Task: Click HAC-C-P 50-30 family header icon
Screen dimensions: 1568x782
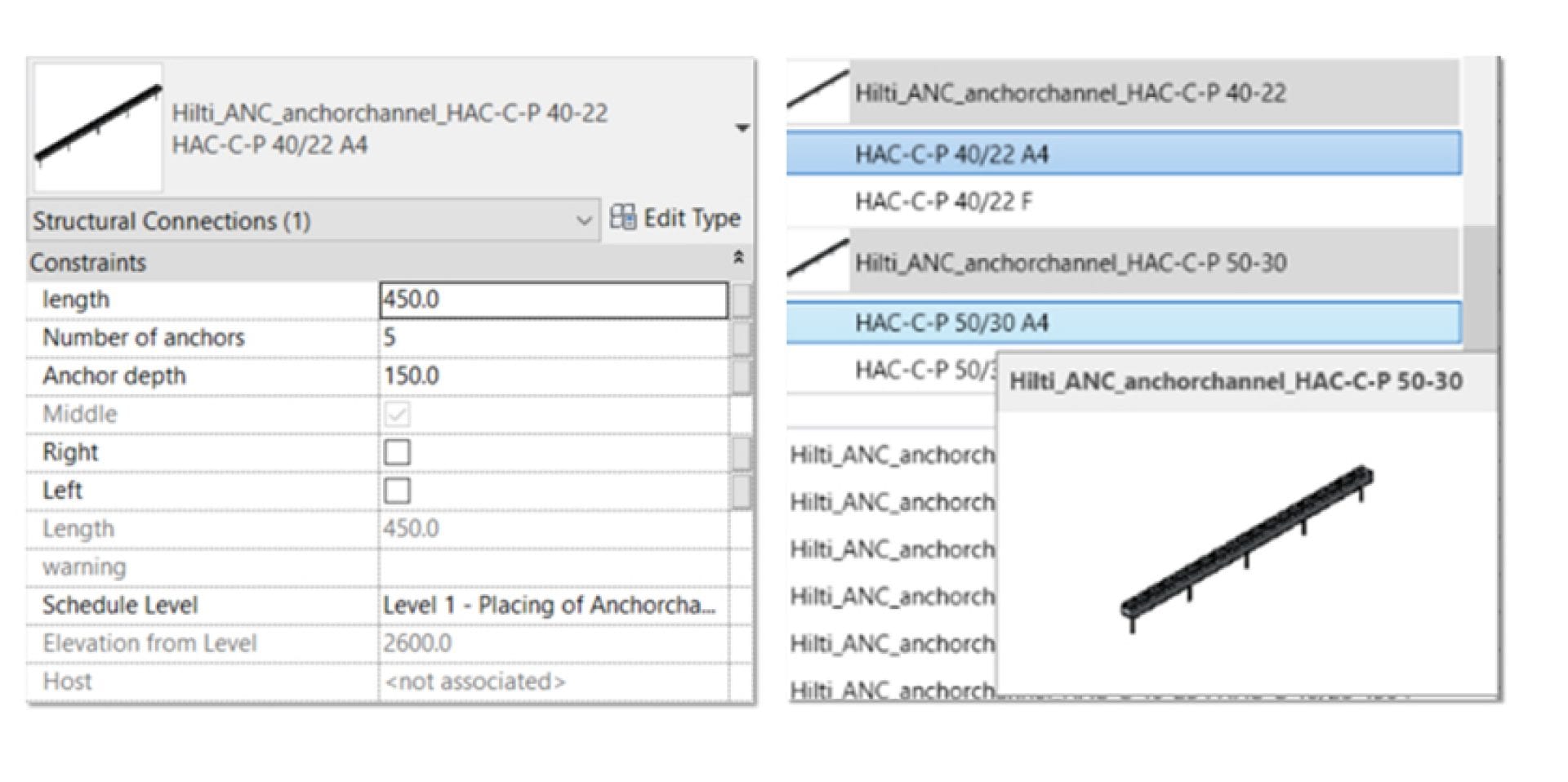Action: coord(818,262)
